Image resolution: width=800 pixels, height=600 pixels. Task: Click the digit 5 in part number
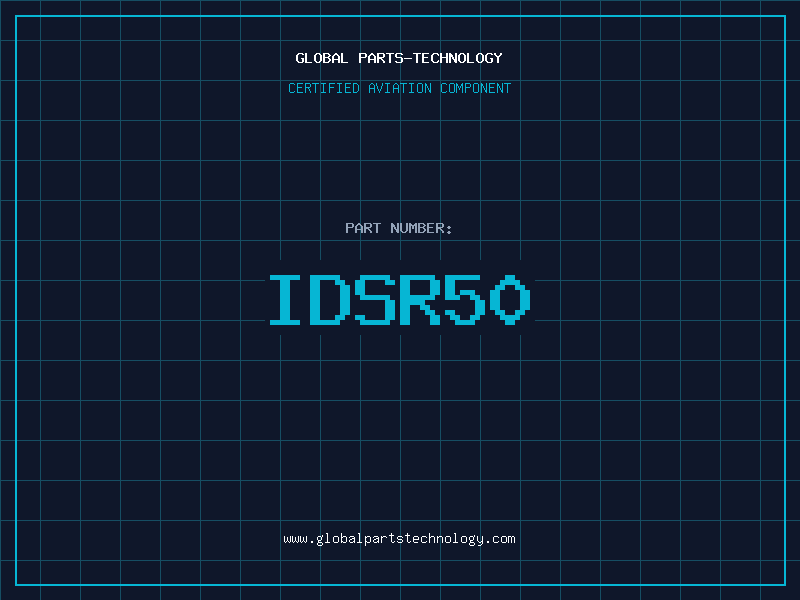pyautogui.click(x=465, y=299)
